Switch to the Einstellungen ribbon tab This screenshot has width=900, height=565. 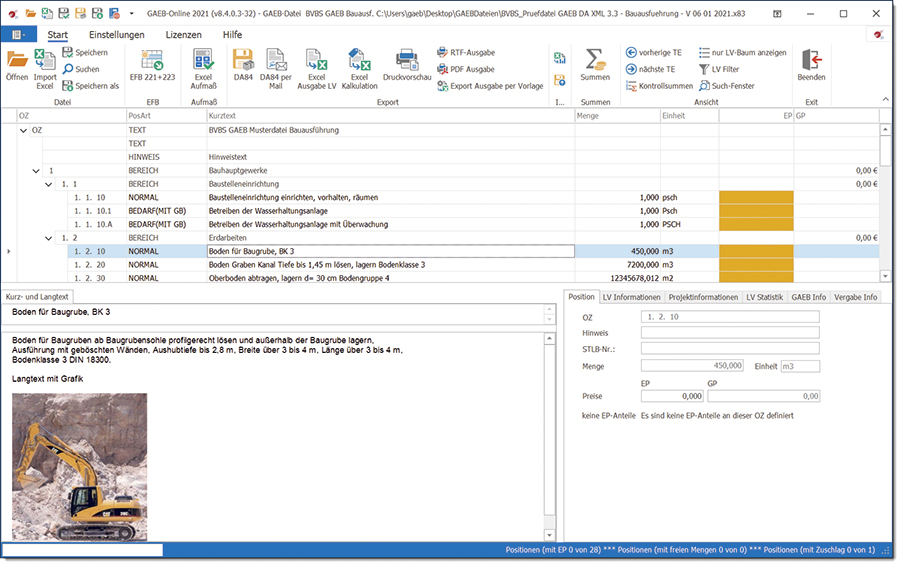pyautogui.click(x=116, y=34)
